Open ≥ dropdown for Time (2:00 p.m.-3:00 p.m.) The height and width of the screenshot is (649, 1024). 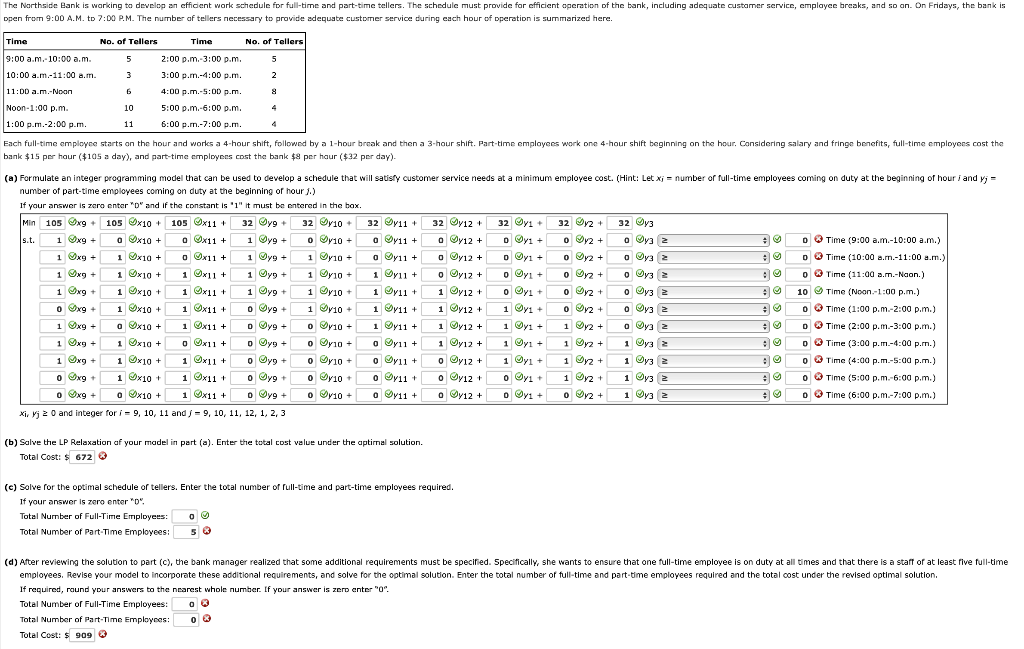coord(713,326)
